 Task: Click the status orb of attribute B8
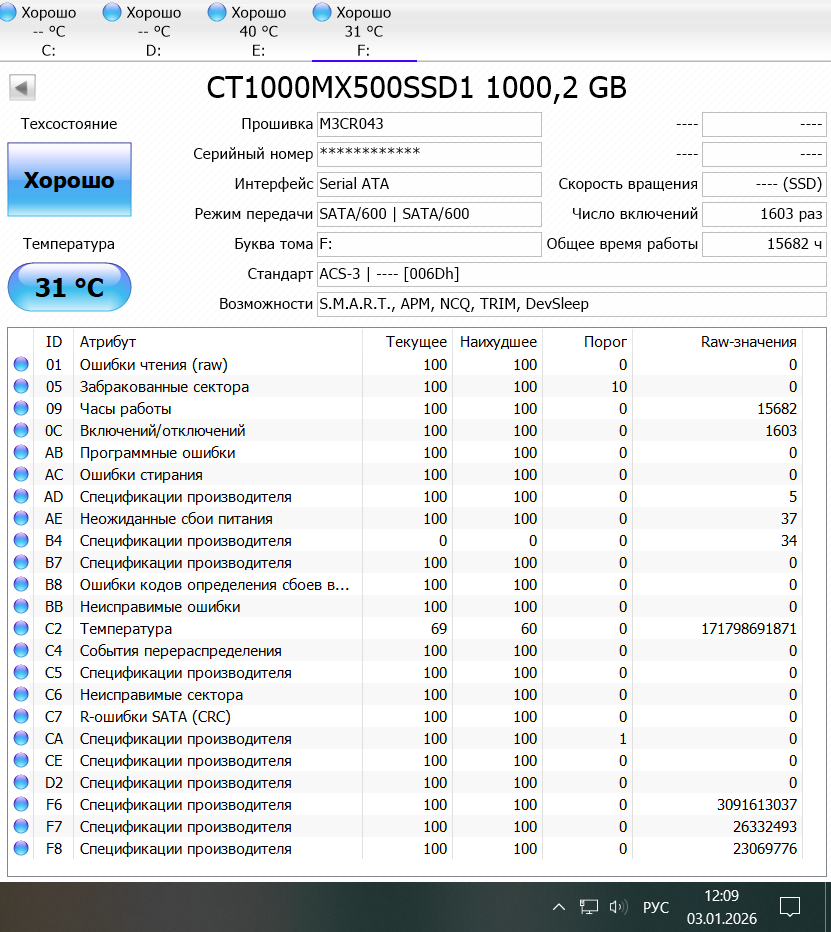point(21,584)
